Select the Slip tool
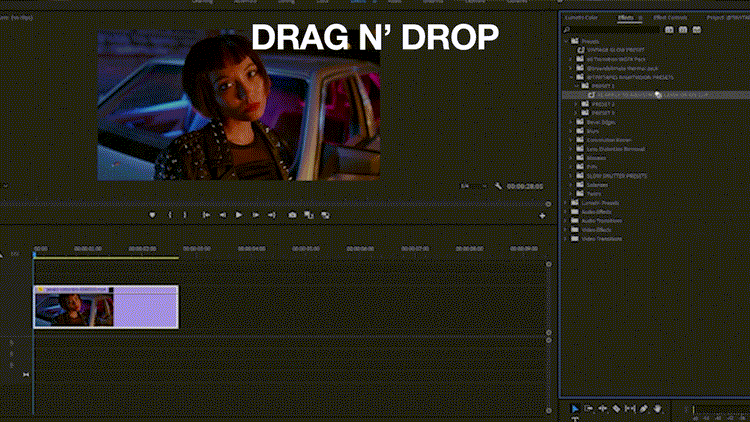 (630, 408)
